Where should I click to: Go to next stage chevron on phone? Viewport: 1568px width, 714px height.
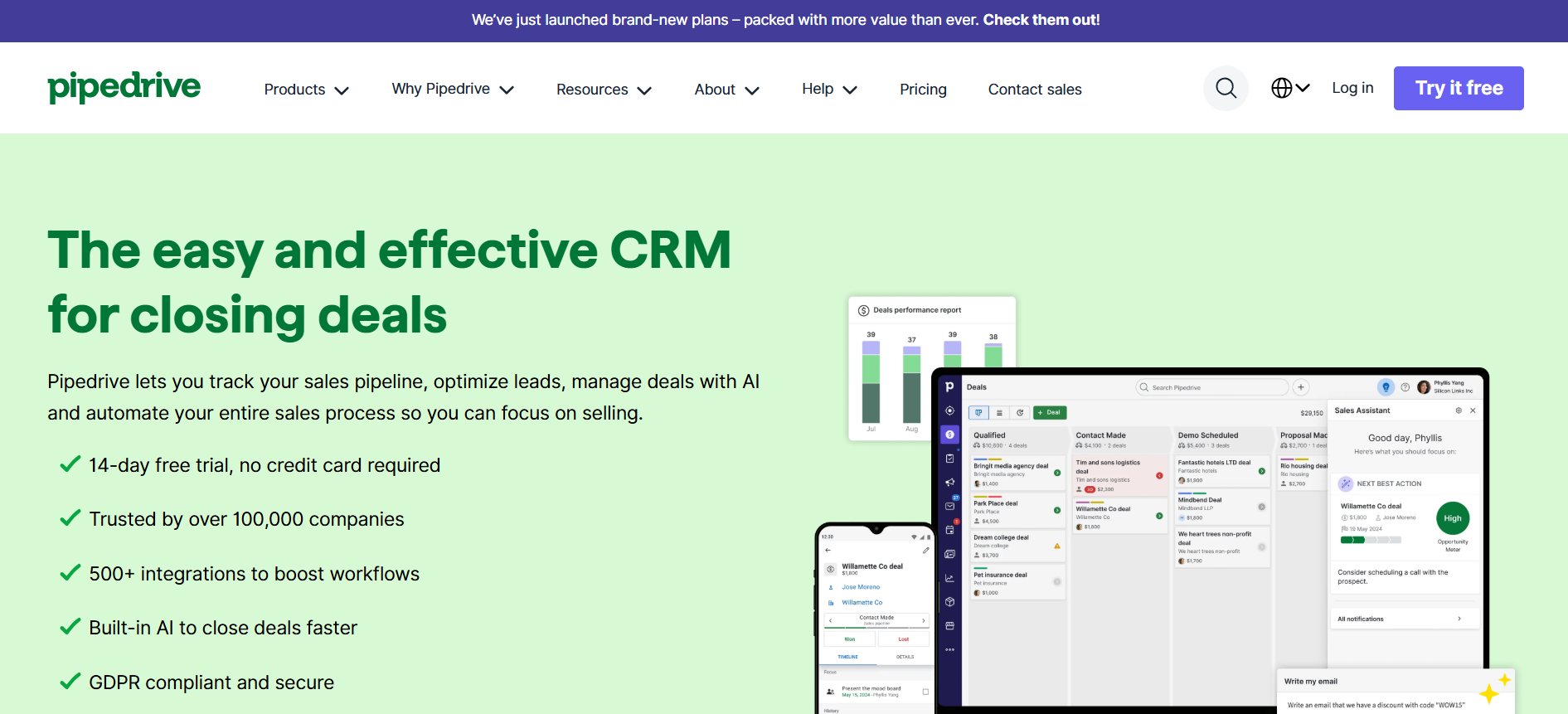(924, 620)
